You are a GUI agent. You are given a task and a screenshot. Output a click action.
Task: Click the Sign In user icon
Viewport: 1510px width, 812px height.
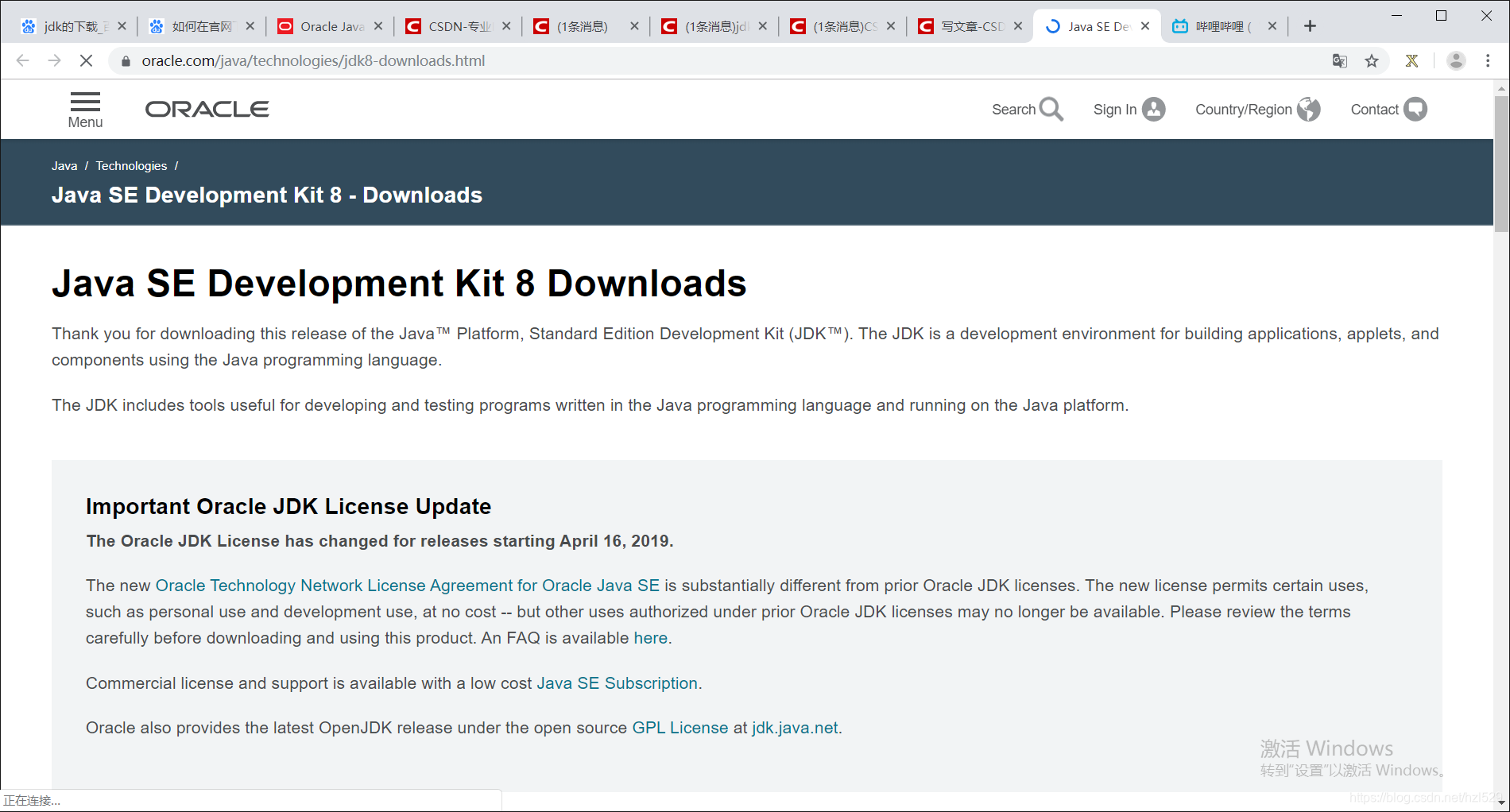pos(1153,109)
